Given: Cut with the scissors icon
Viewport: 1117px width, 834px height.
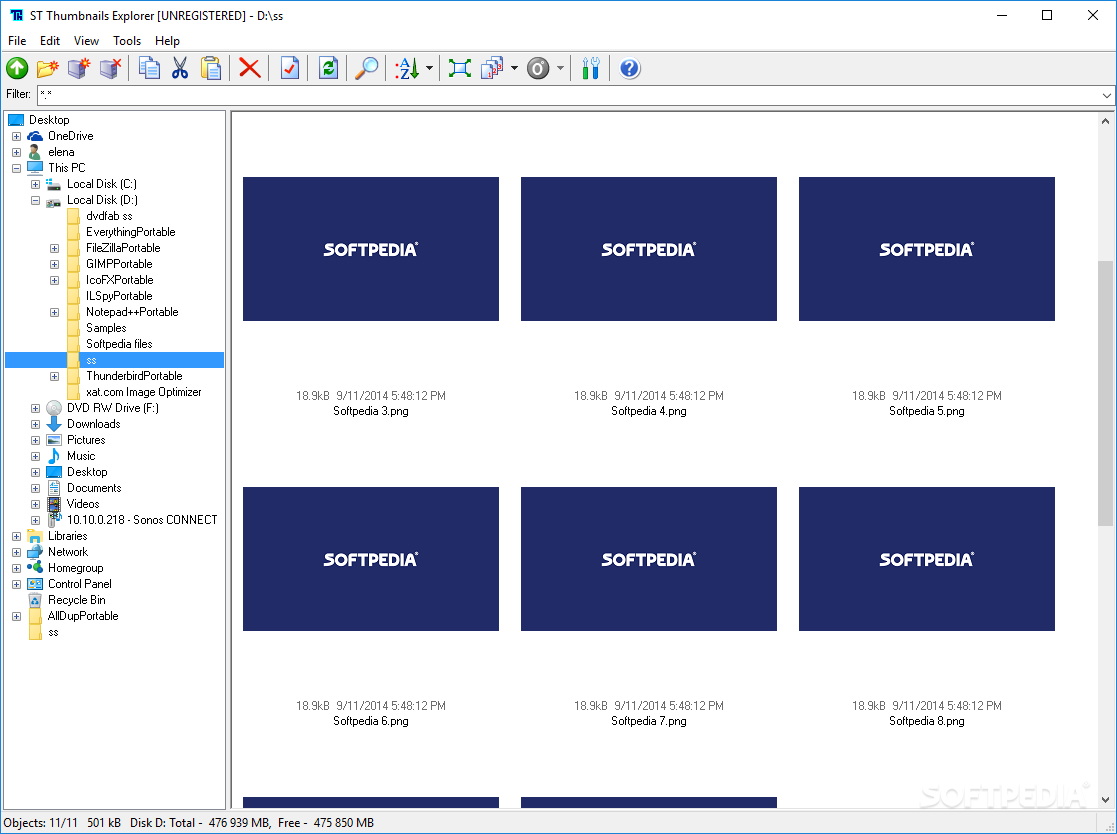Looking at the screenshot, I should (x=180, y=68).
